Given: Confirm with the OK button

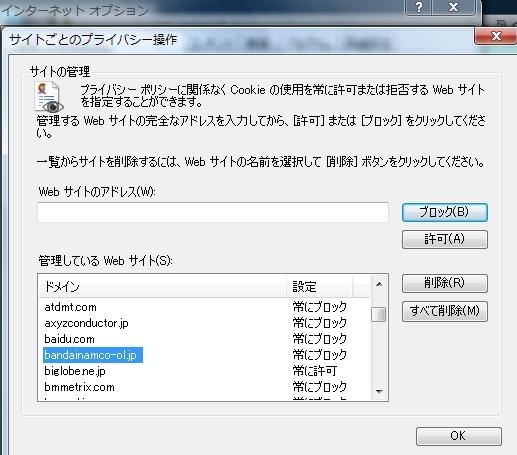Looking at the screenshot, I should click(x=459, y=436).
